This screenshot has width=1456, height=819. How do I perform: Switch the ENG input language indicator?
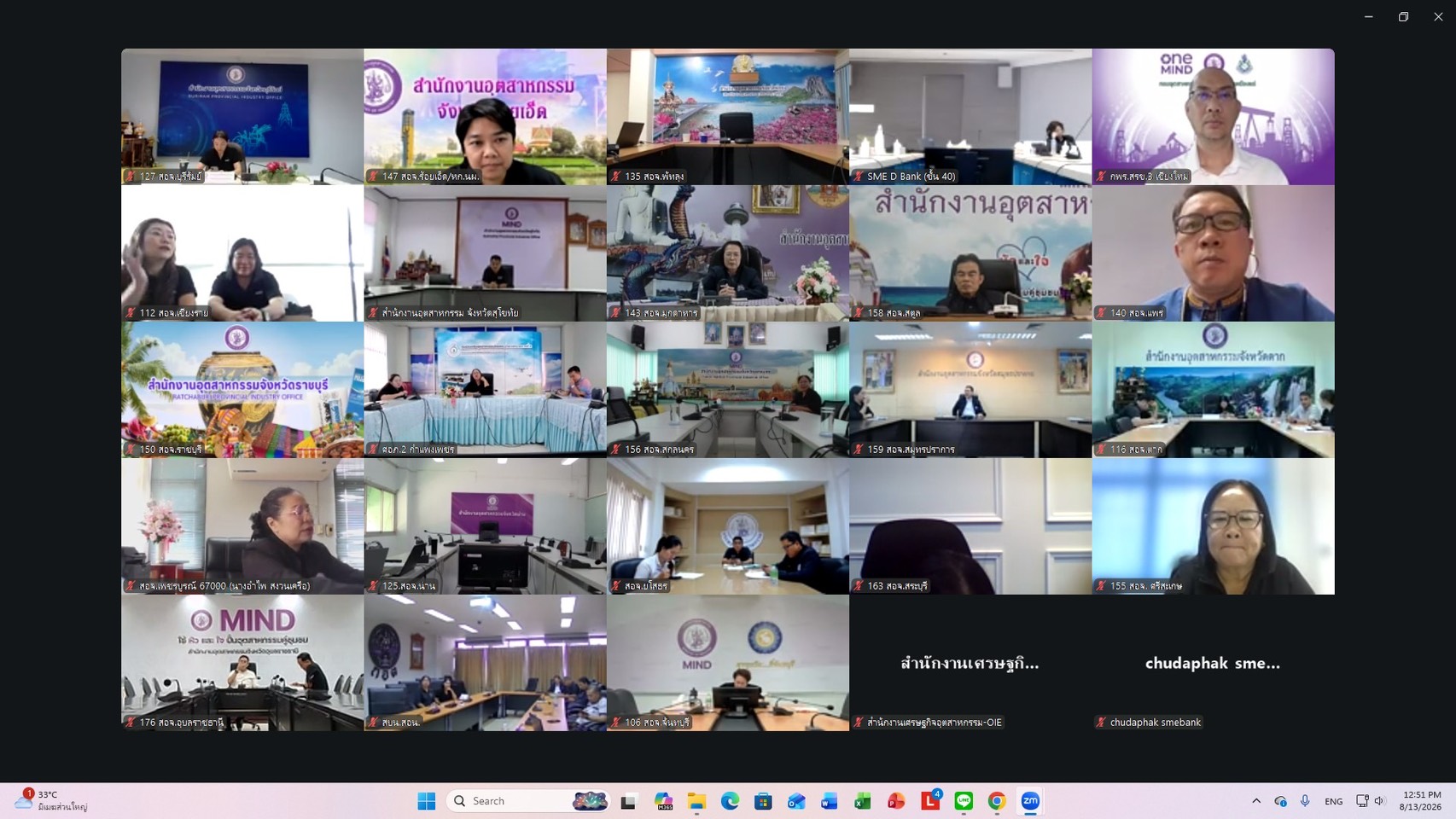[x=1333, y=801]
